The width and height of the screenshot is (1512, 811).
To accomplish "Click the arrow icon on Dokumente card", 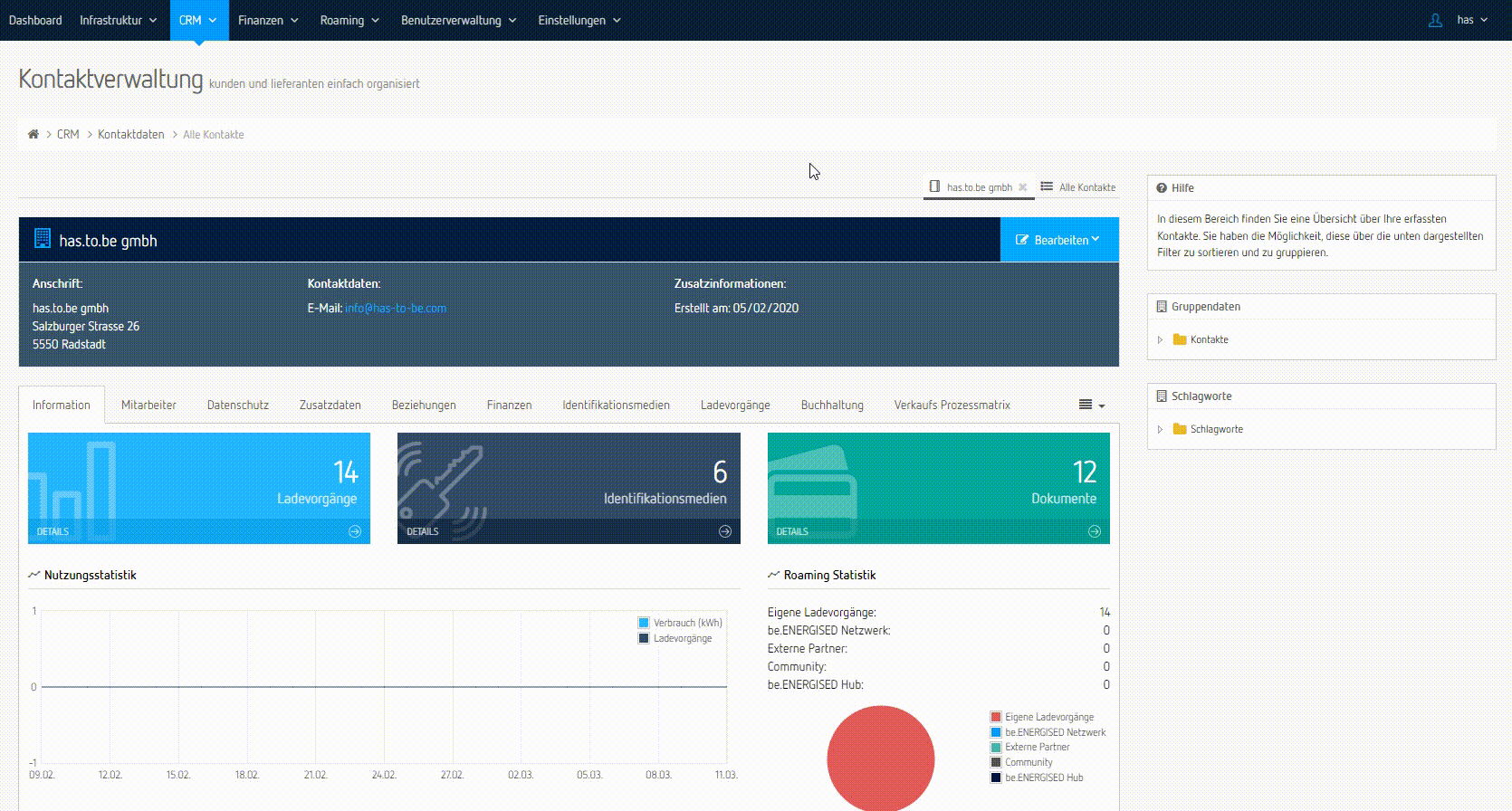I will (x=1095, y=531).
